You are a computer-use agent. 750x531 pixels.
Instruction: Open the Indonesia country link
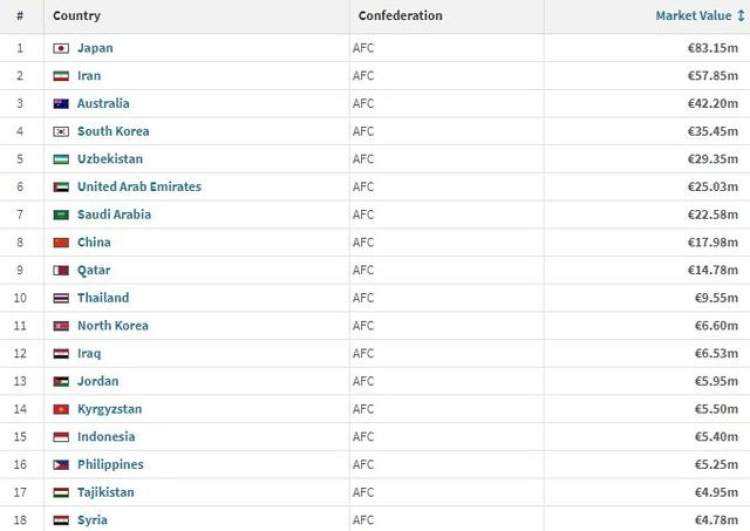(106, 436)
